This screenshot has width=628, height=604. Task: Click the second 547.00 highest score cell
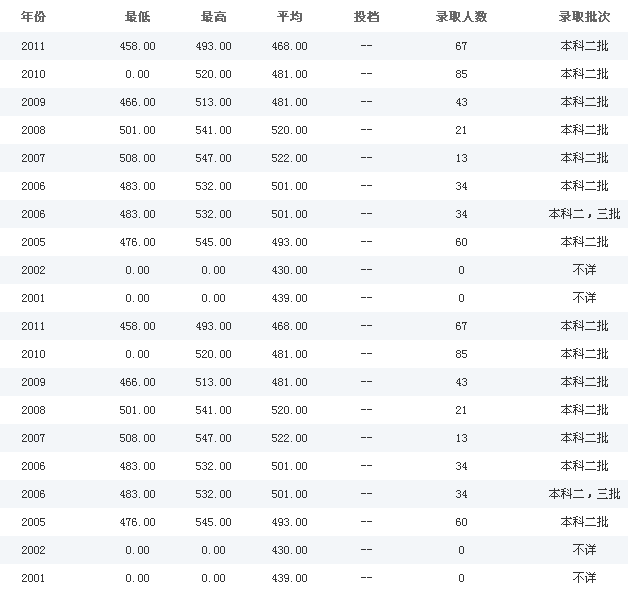coord(213,438)
